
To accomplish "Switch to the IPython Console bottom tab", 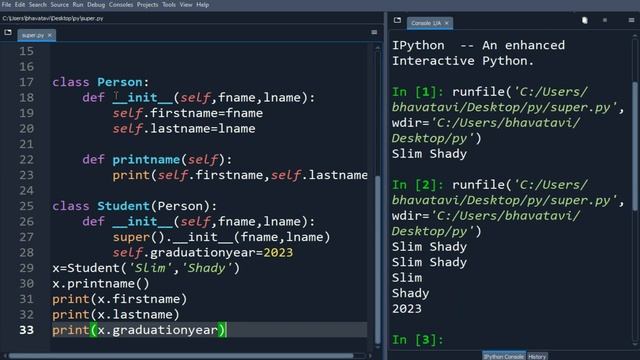I will pos(504,356).
